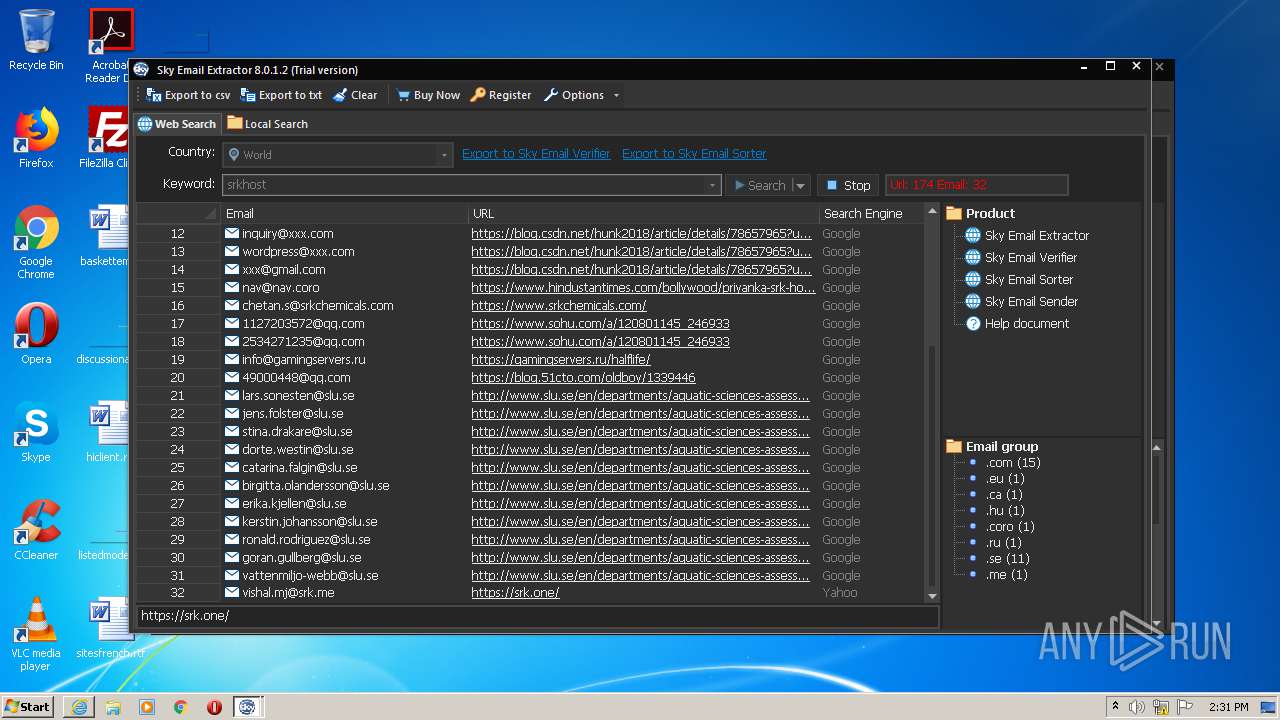Click the 2:31 PM taskbar clock
The image size is (1280, 720).
tap(1228, 707)
